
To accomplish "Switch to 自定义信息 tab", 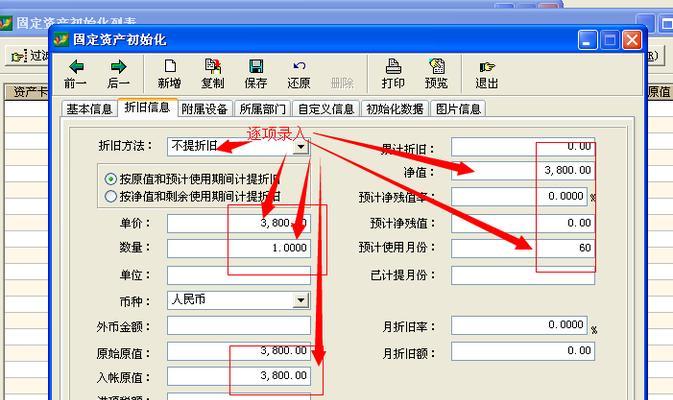I will tap(326, 109).
